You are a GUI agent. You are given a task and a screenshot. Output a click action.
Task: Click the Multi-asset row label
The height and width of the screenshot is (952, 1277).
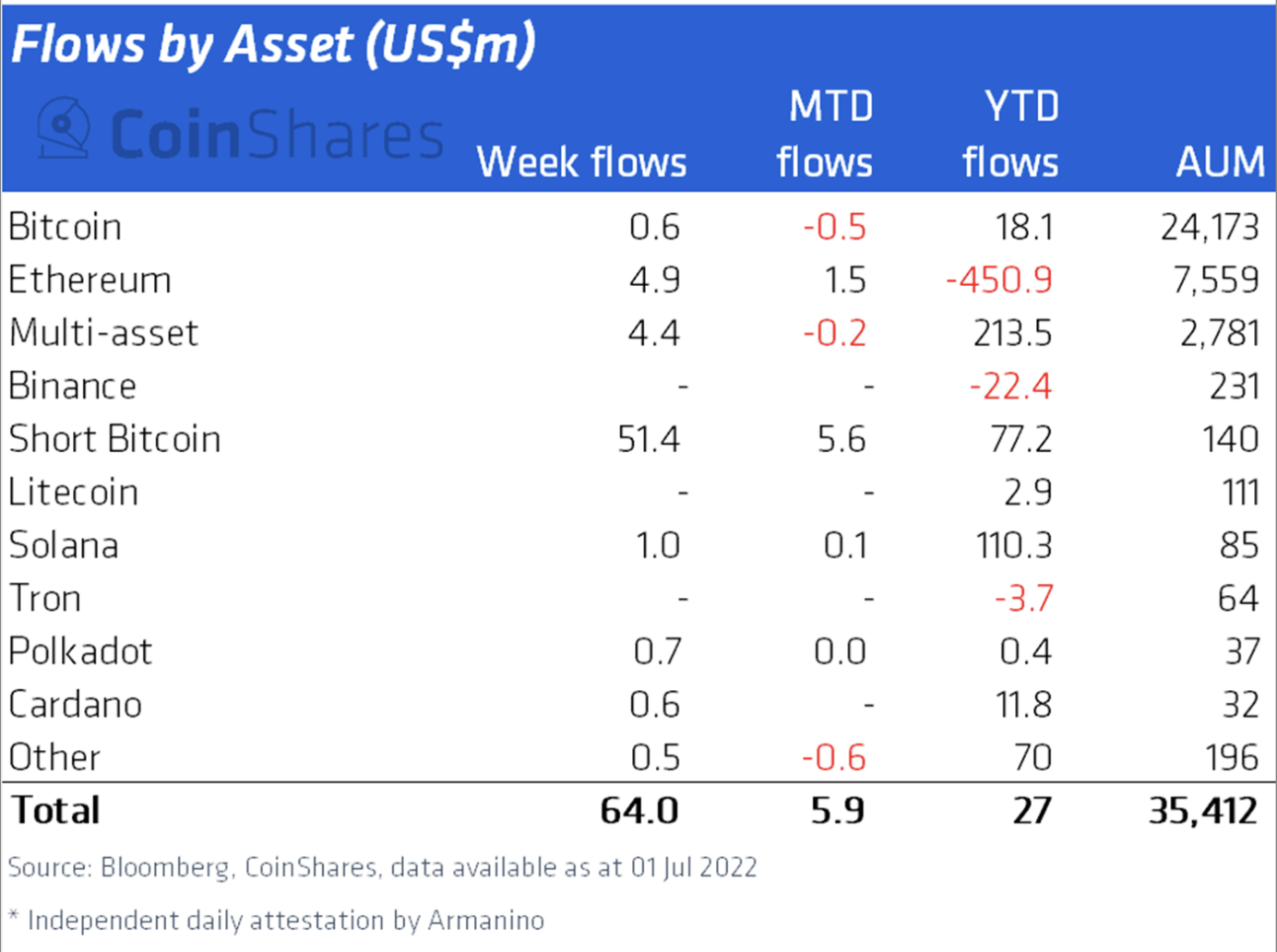point(103,333)
